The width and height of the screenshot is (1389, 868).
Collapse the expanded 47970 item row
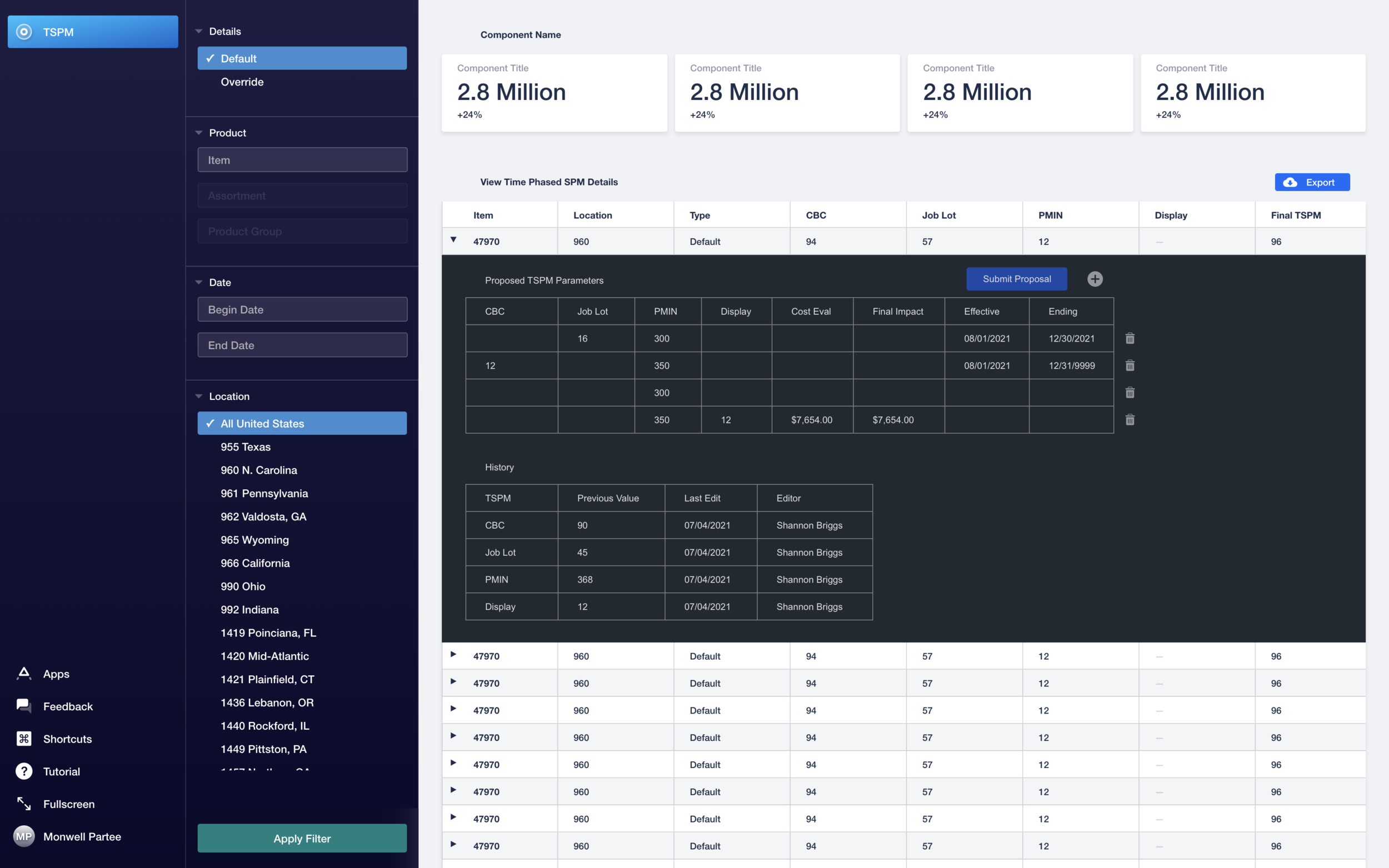(x=453, y=240)
